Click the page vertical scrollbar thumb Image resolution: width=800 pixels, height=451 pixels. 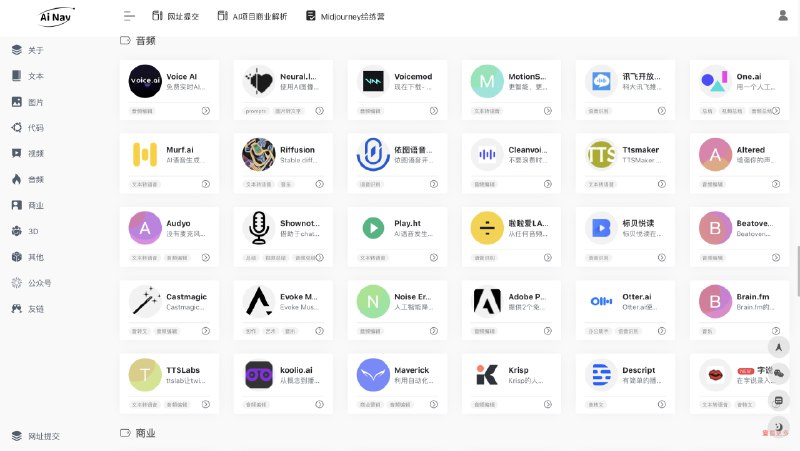(798, 270)
